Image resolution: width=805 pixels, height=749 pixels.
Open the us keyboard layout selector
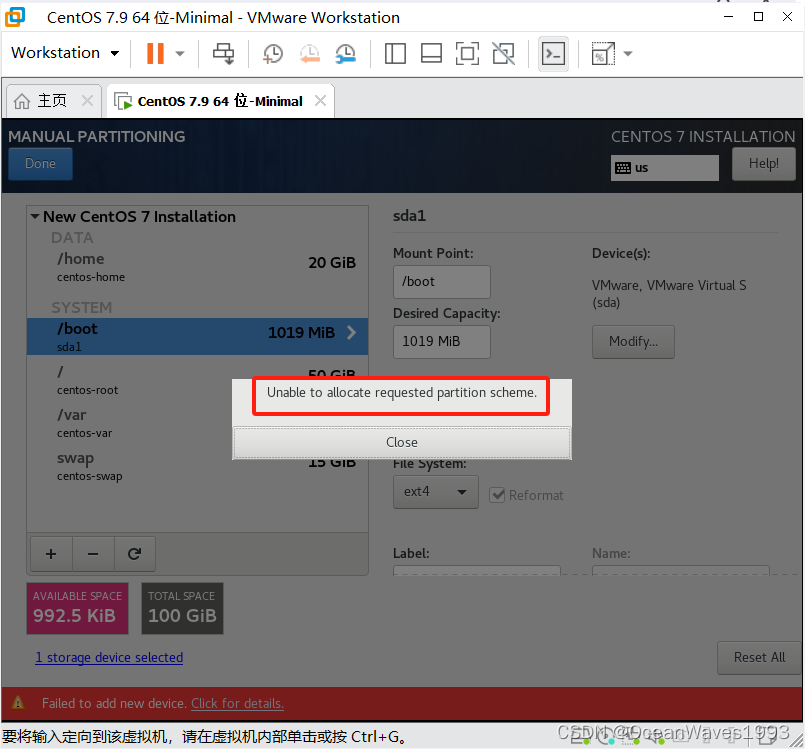point(664,168)
